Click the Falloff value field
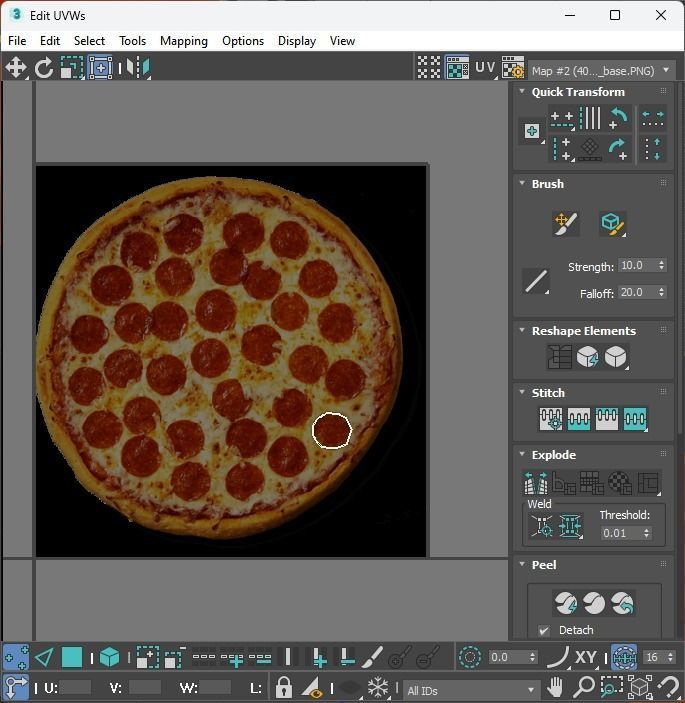The height and width of the screenshot is (703, 685). [637, 292]
